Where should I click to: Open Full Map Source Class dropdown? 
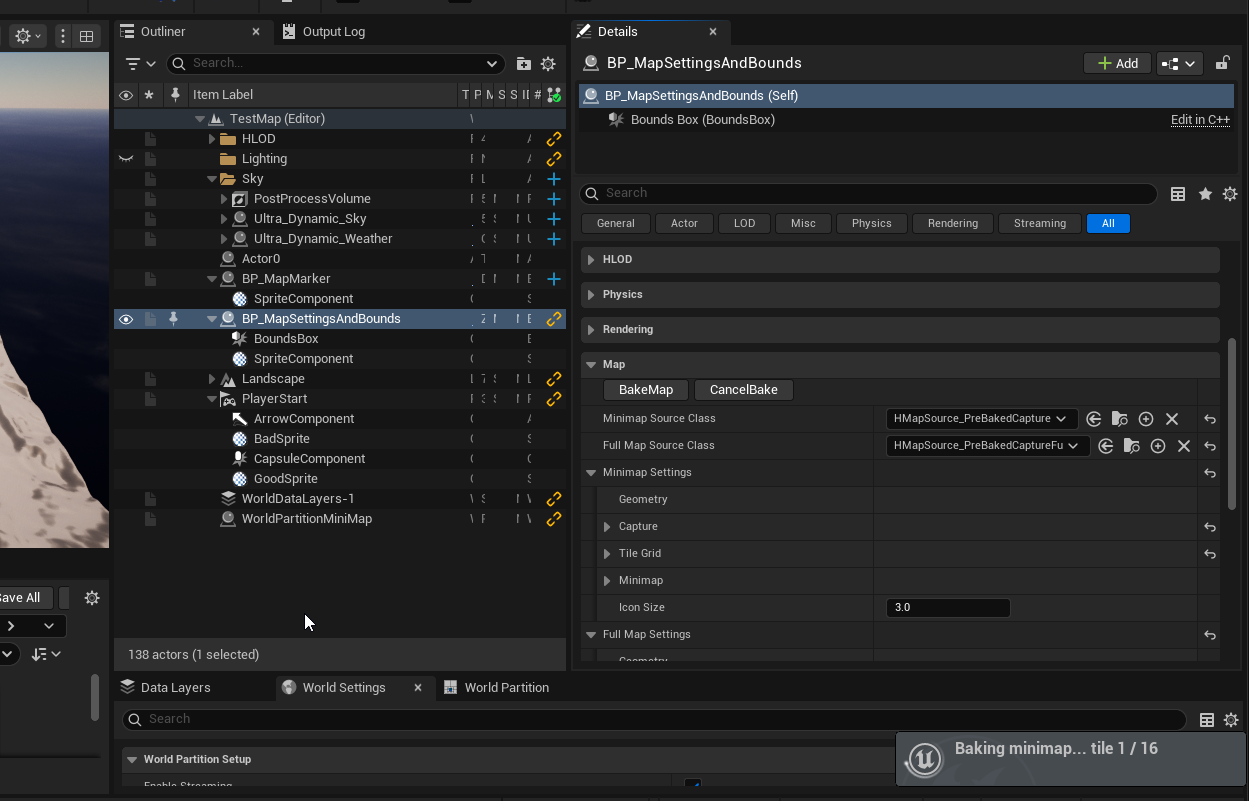coord(987,446)
